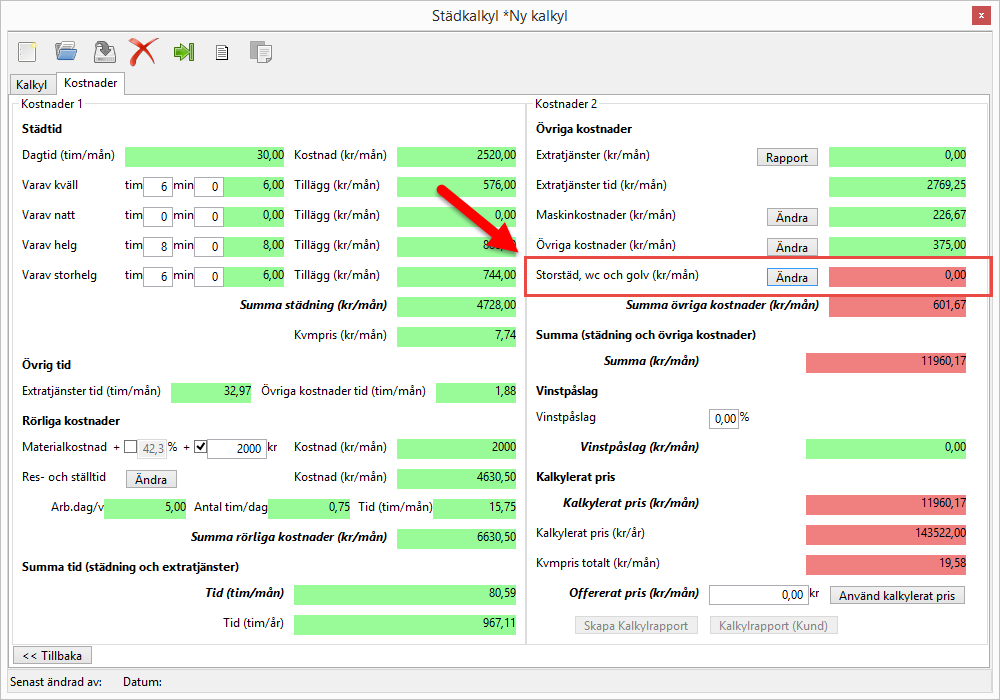Screen dimensions: 1000x700
Task: Select the Kostnader tab
Action: tap(91, 84)
